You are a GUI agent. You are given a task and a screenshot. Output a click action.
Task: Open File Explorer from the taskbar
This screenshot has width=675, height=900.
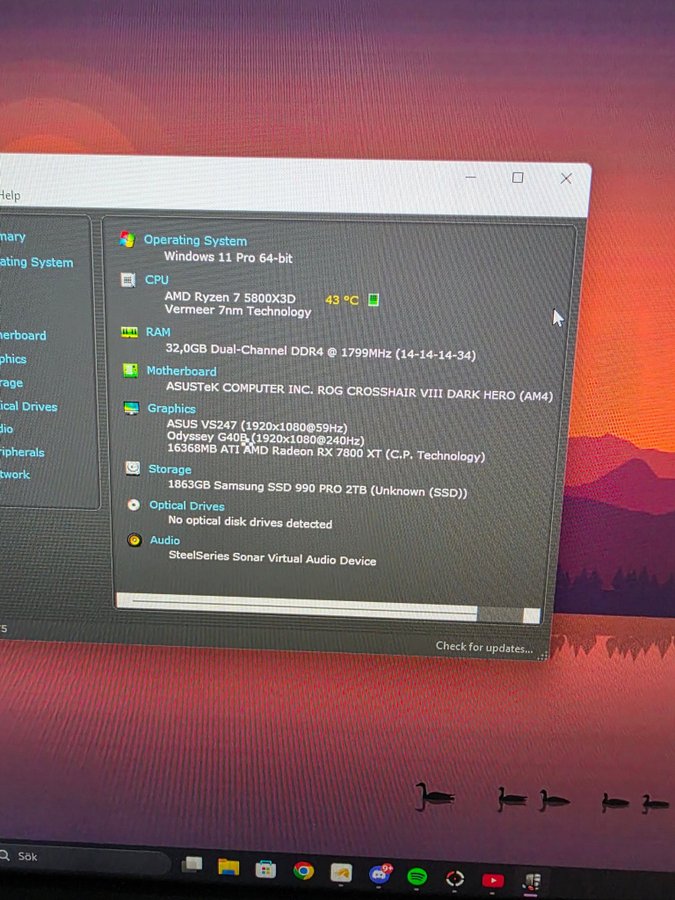pyautogui.click(x=228, y=866)
